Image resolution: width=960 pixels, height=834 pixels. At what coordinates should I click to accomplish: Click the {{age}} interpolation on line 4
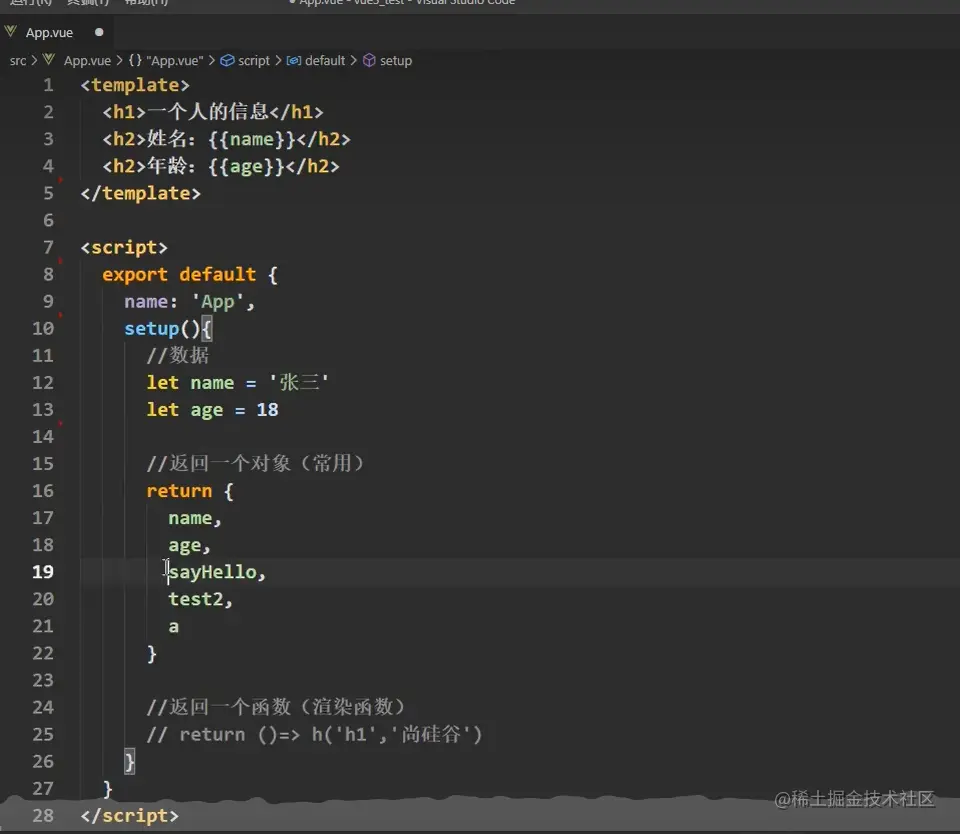tap(246, 167)
